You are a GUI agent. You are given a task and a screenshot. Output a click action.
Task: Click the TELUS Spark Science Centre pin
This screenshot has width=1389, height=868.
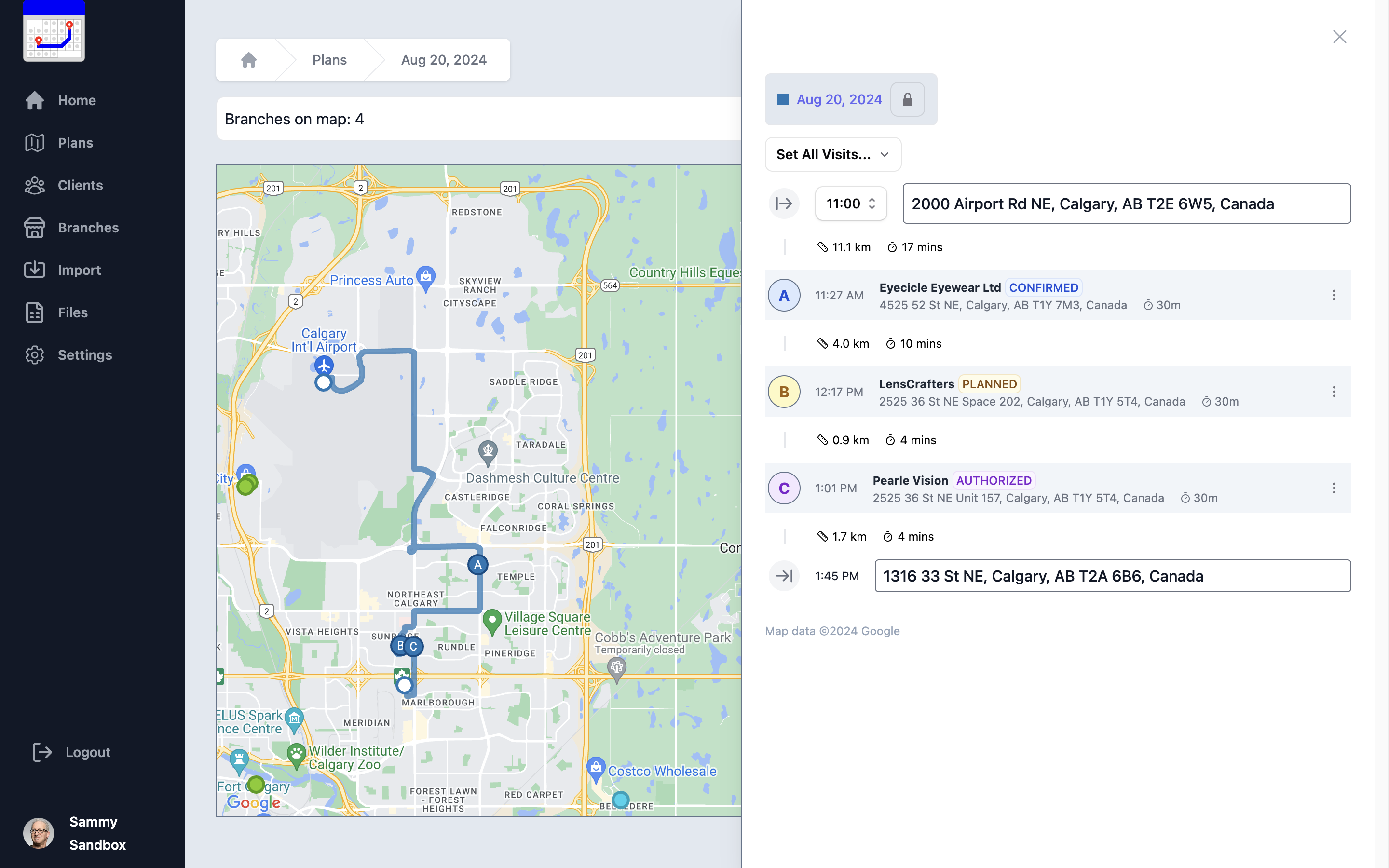(294, 720)
